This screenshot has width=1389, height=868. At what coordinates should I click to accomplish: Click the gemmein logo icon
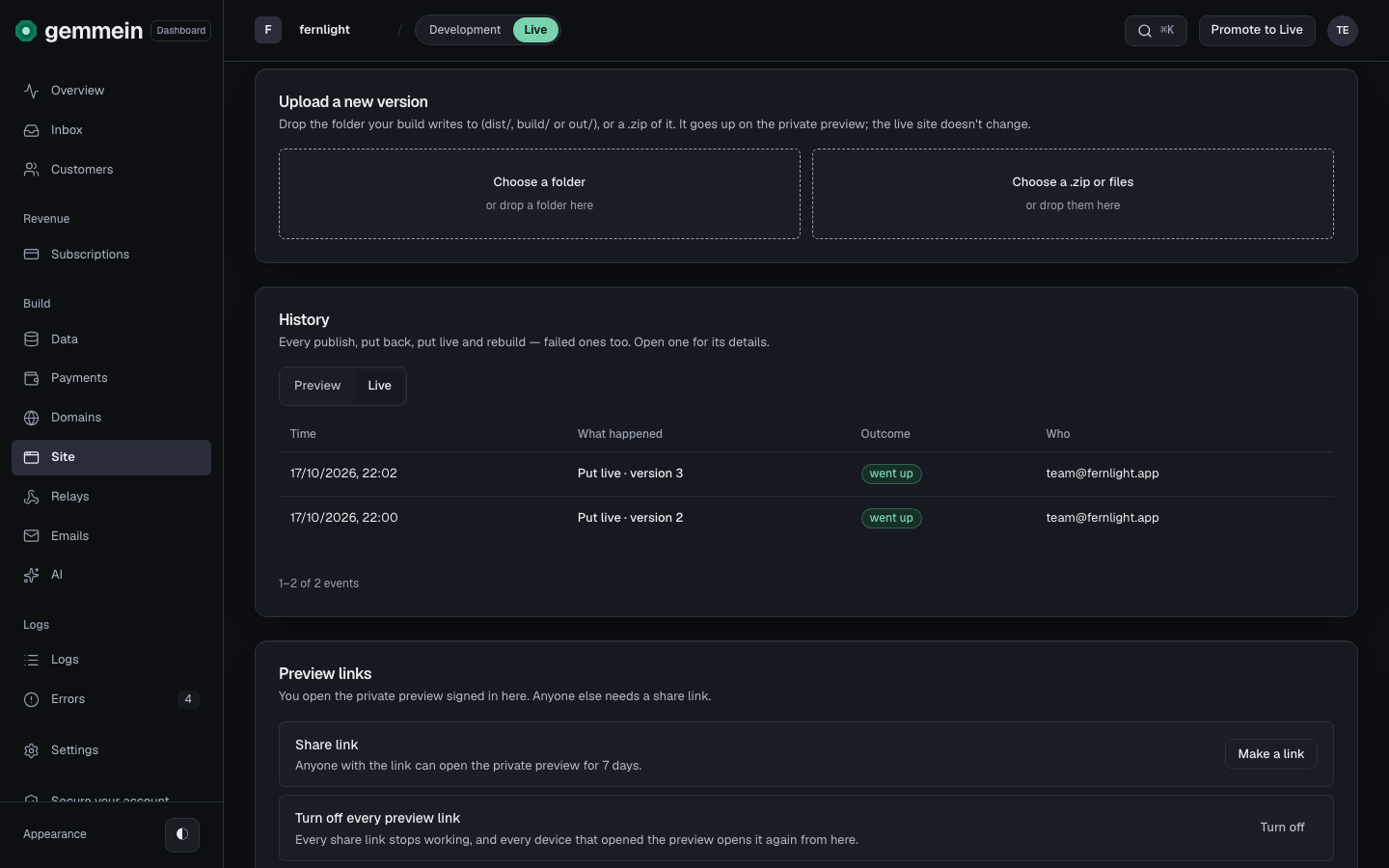click(x=26, y=31)
